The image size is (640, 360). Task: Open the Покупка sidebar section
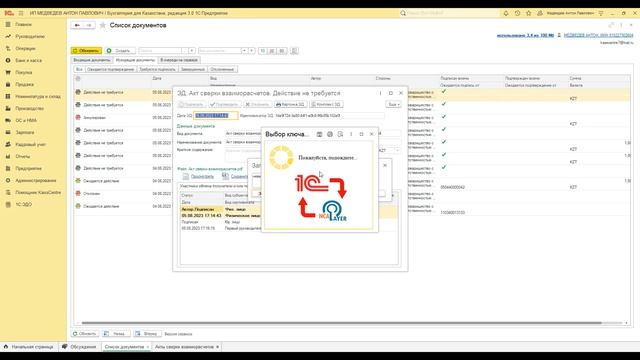click(24, 72)
